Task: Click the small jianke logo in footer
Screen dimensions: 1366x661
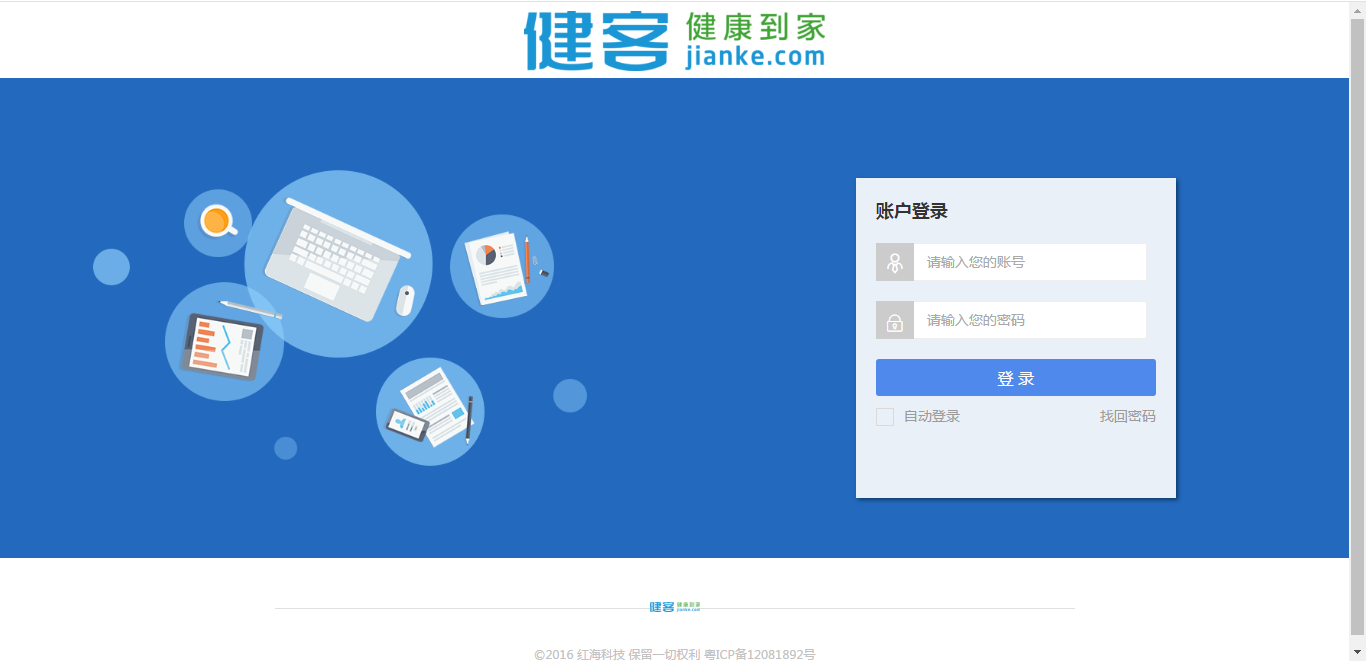Action: point(675,607)
